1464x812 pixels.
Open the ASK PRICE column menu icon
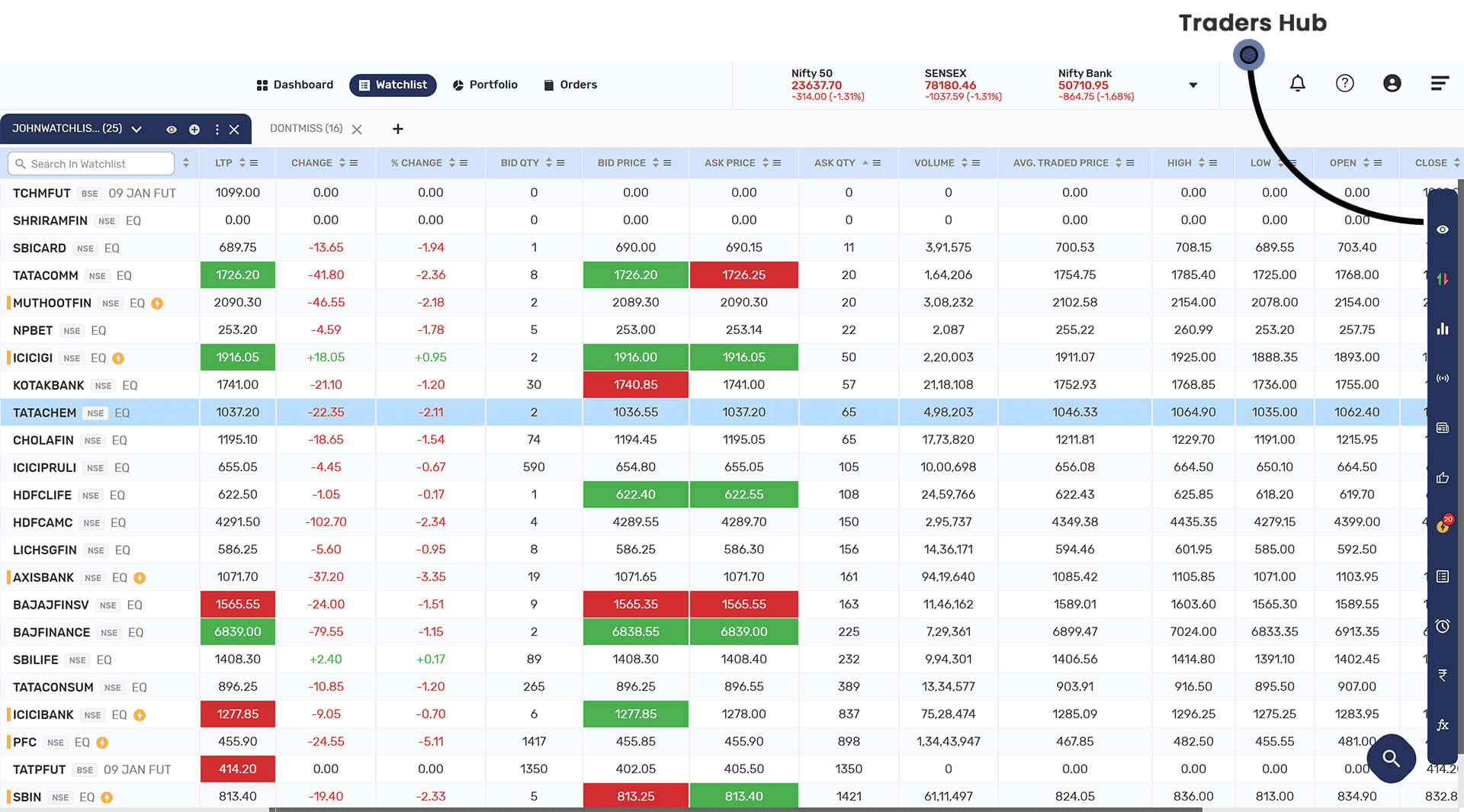pos(777,163)
